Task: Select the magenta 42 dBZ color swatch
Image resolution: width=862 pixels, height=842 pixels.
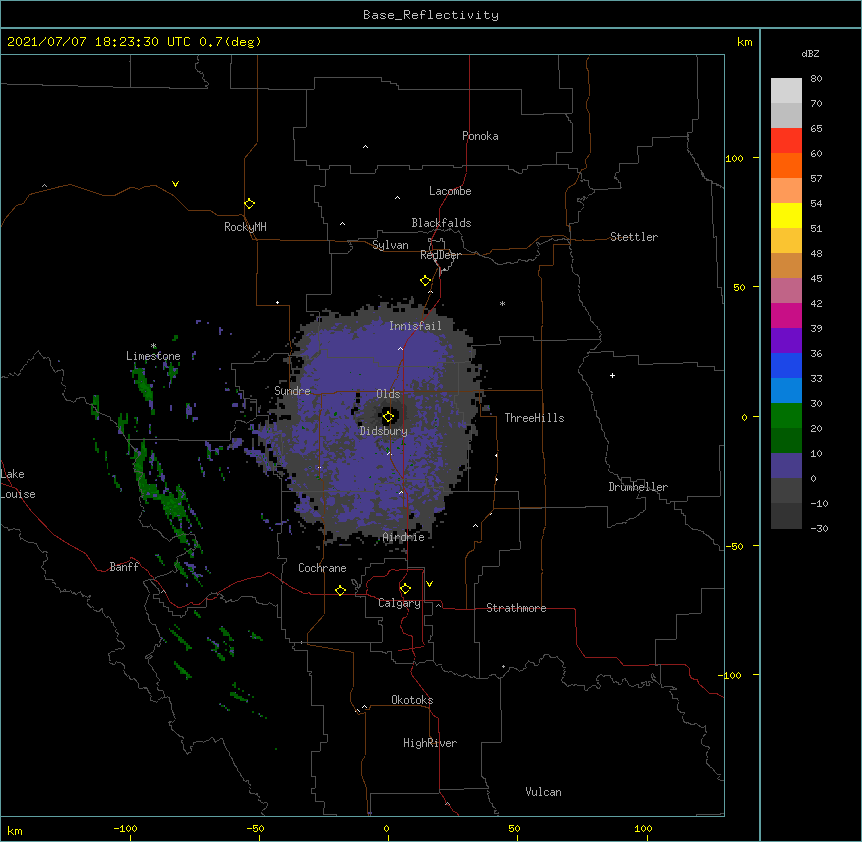Action: click(x=786, y=315)
